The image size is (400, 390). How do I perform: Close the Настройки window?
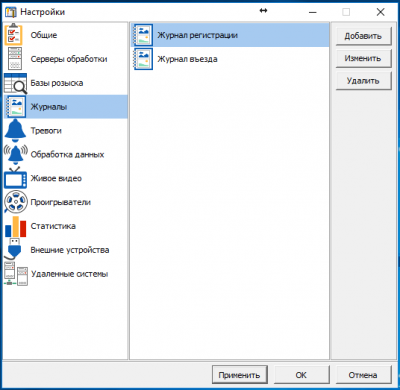(x=380, y=12)
